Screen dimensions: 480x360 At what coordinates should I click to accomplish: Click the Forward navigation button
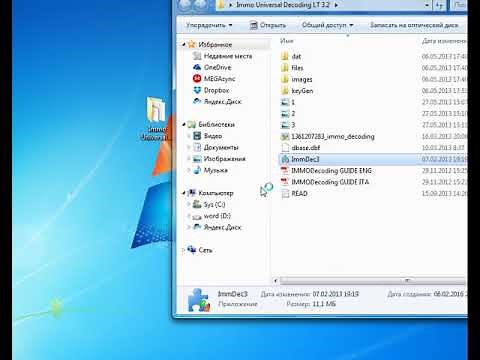200,5
